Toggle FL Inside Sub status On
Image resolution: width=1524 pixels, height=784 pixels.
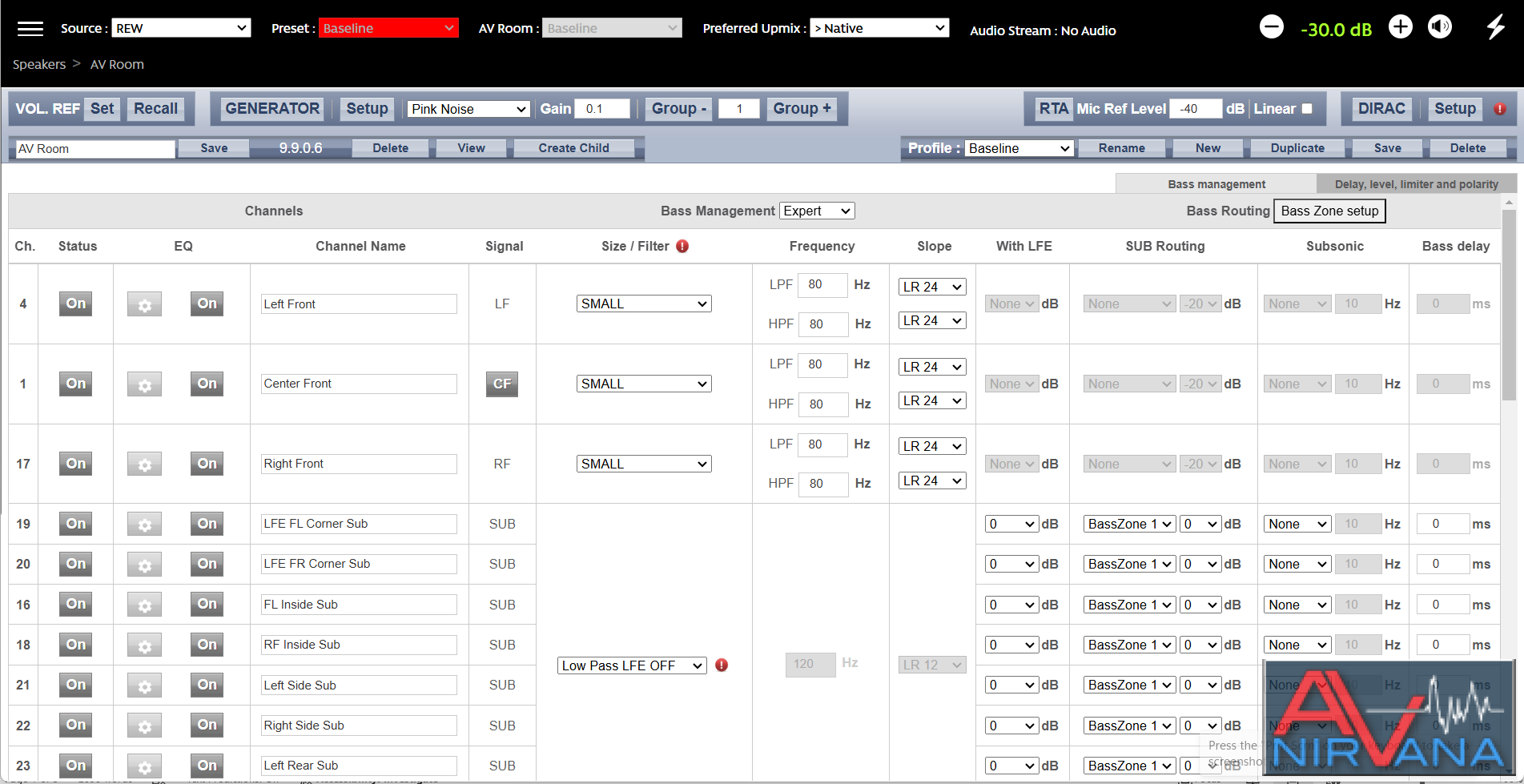tap(76, 605)
